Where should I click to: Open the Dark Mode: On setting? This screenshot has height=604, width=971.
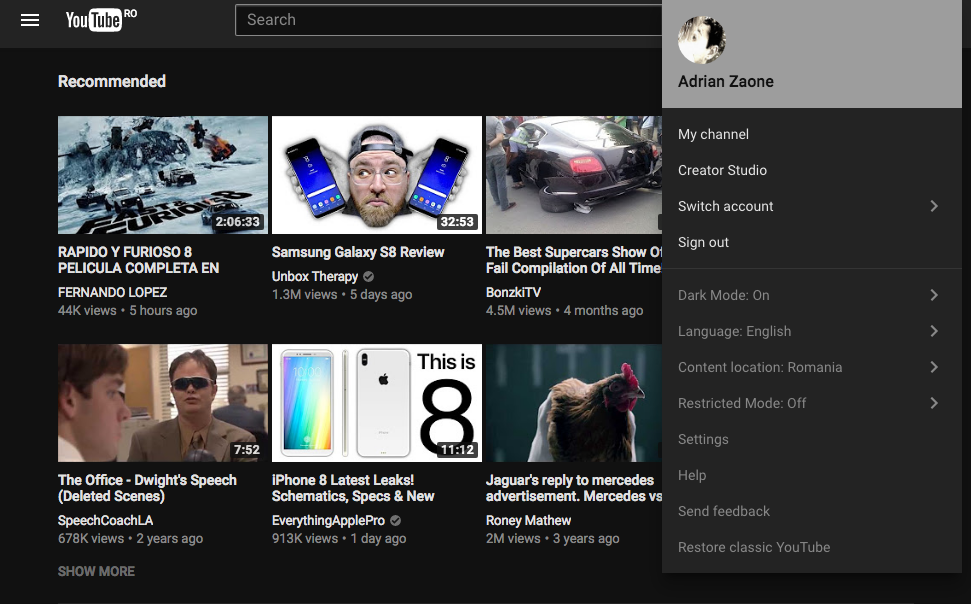[x=724, y=295]
